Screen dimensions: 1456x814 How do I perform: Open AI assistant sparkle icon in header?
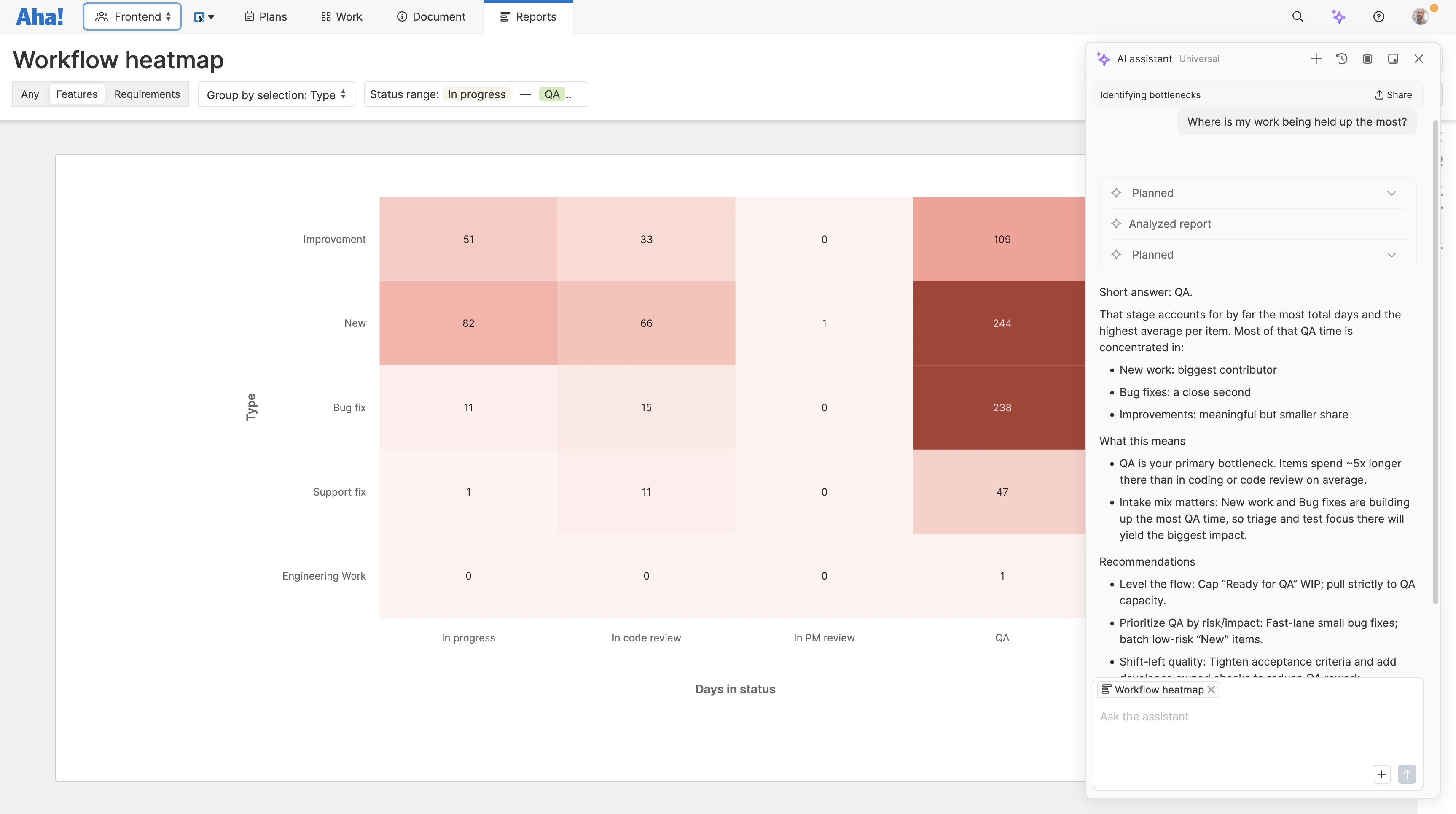(x=1338, y=16)
